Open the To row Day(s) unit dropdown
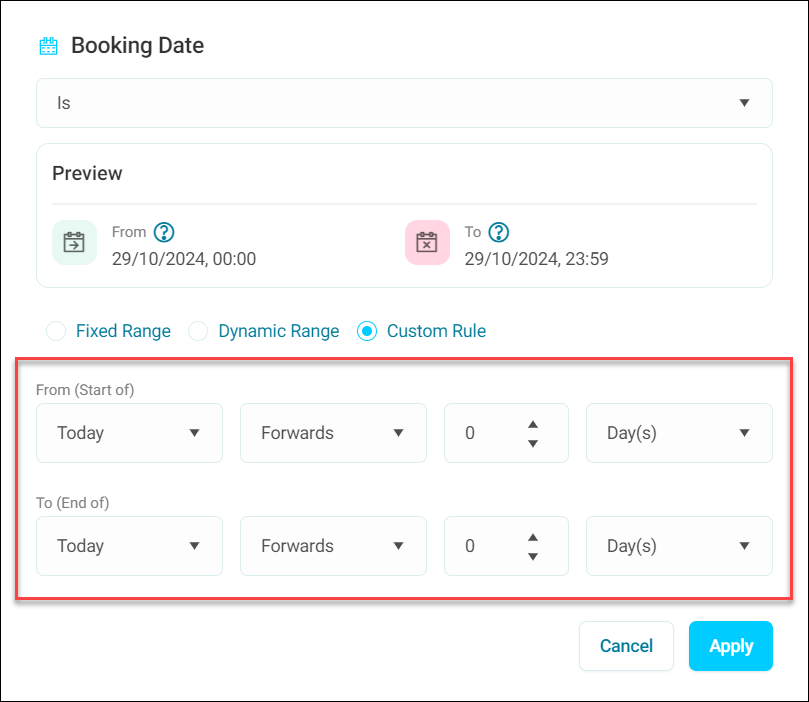Screen dimensions: 809x702 click(679, 546)
